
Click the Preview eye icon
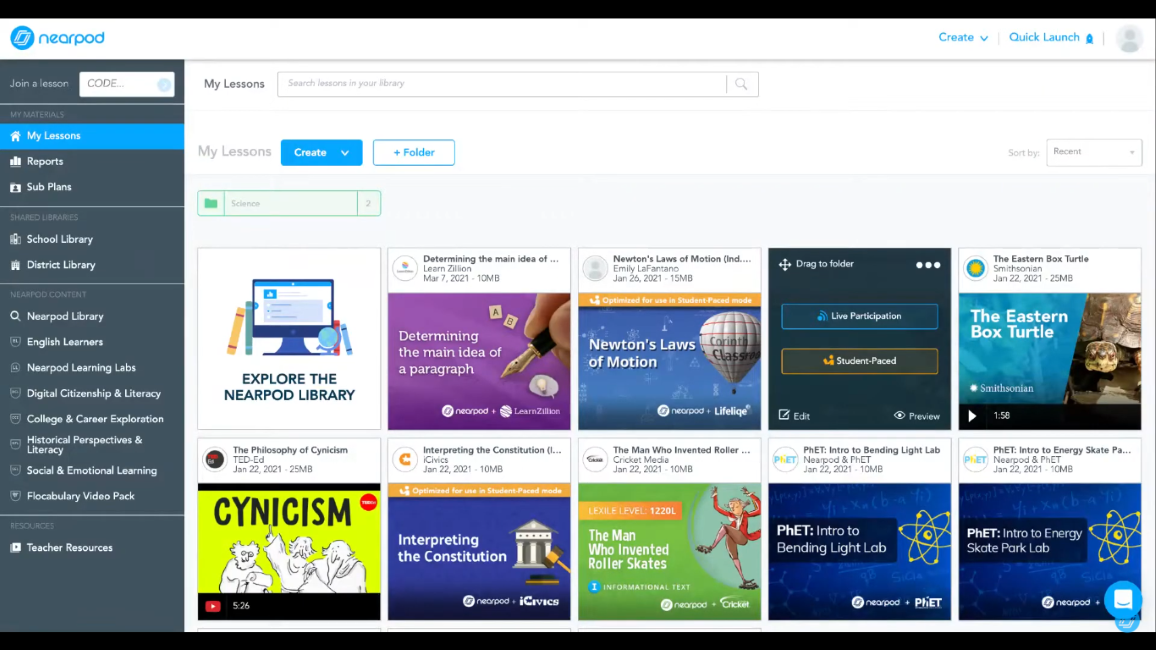[x=899, y=416]
